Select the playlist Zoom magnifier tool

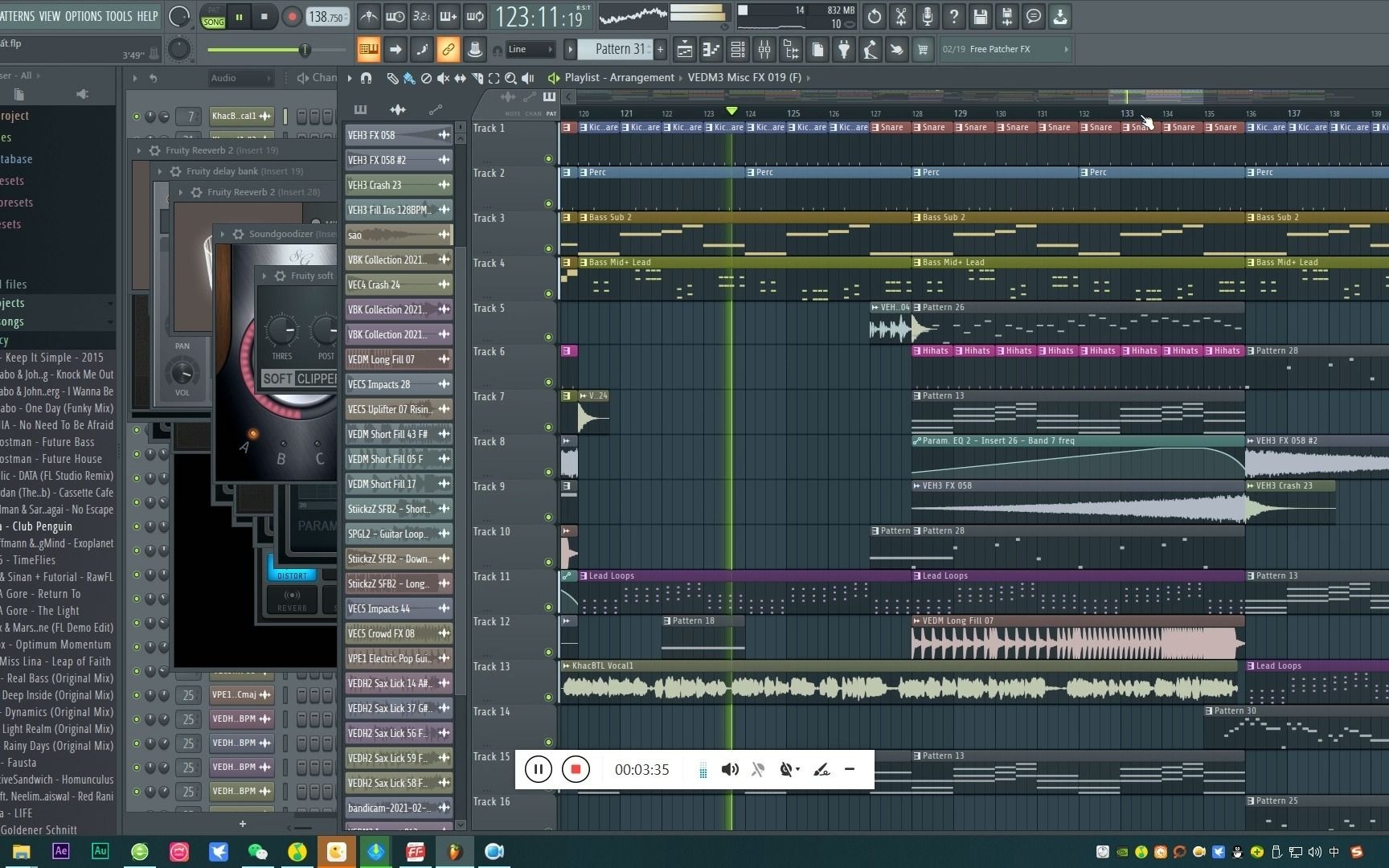(x=510, y=78)
